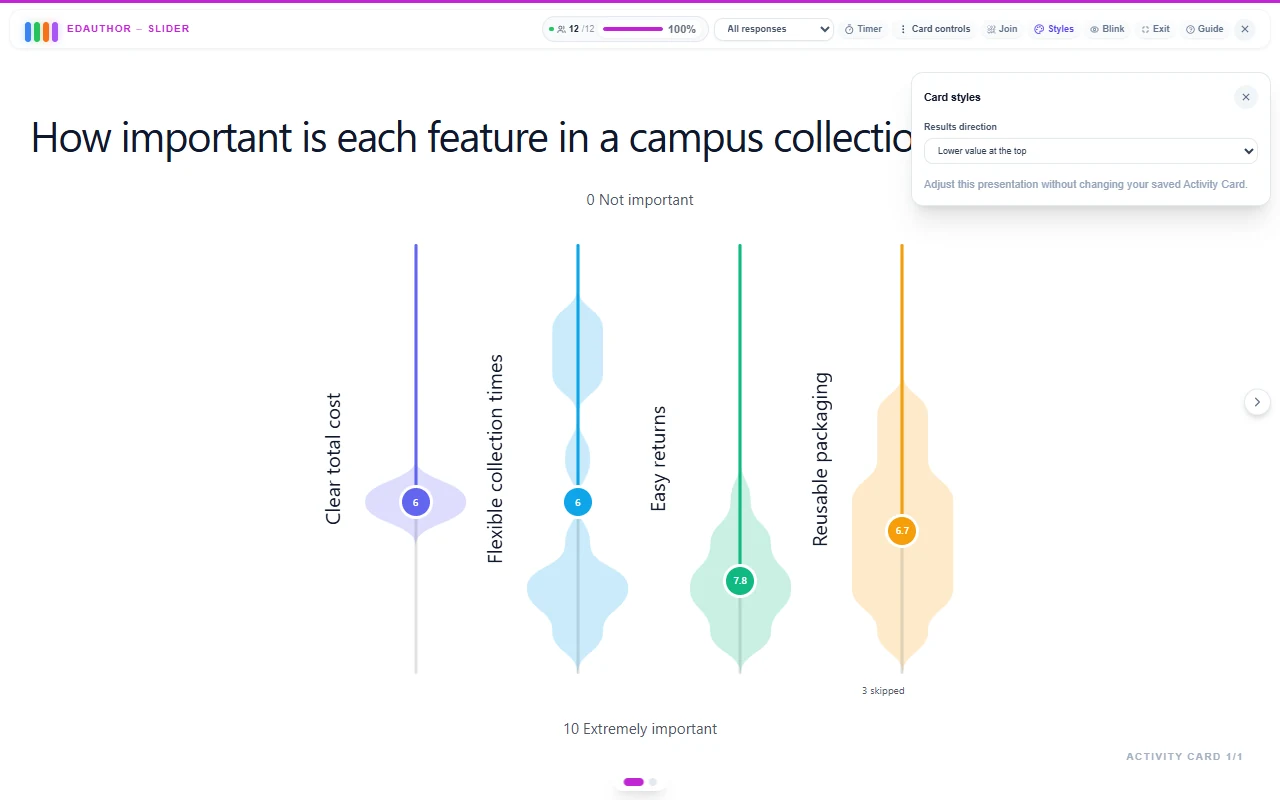Click the "3 skipped" label
Viewport: 1280px width, 800px height.
(x=883, y=691)
